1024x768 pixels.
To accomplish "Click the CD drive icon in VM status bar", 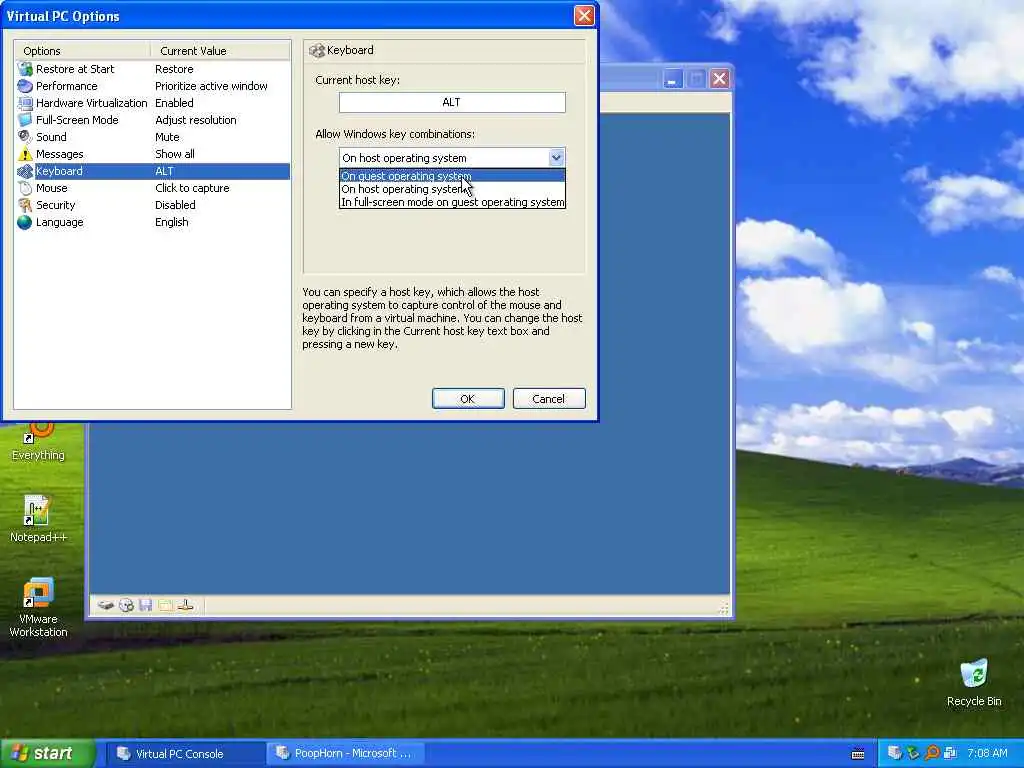I will pos(126,605).
